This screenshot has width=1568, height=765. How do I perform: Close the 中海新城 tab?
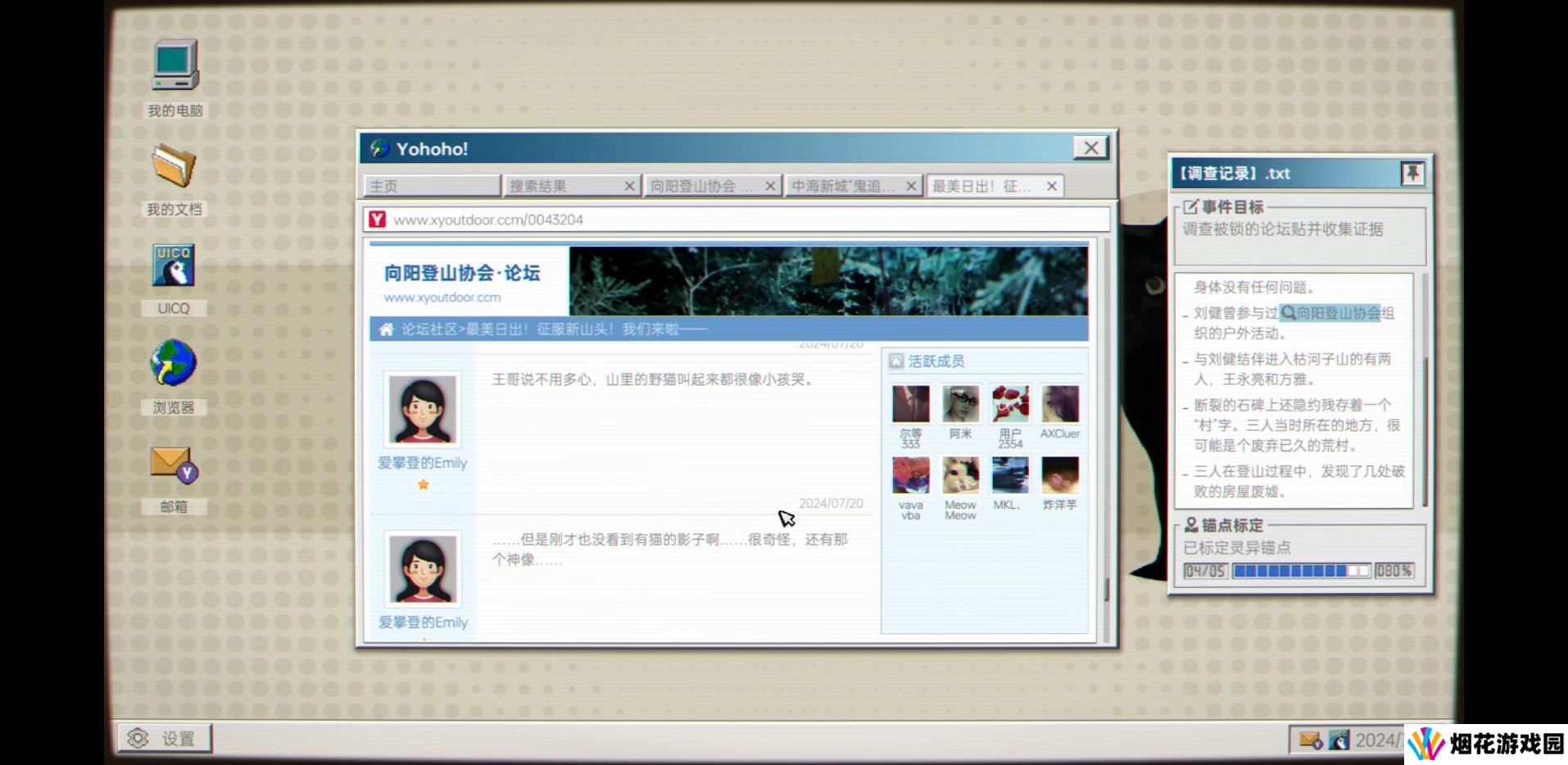(911, 186)
